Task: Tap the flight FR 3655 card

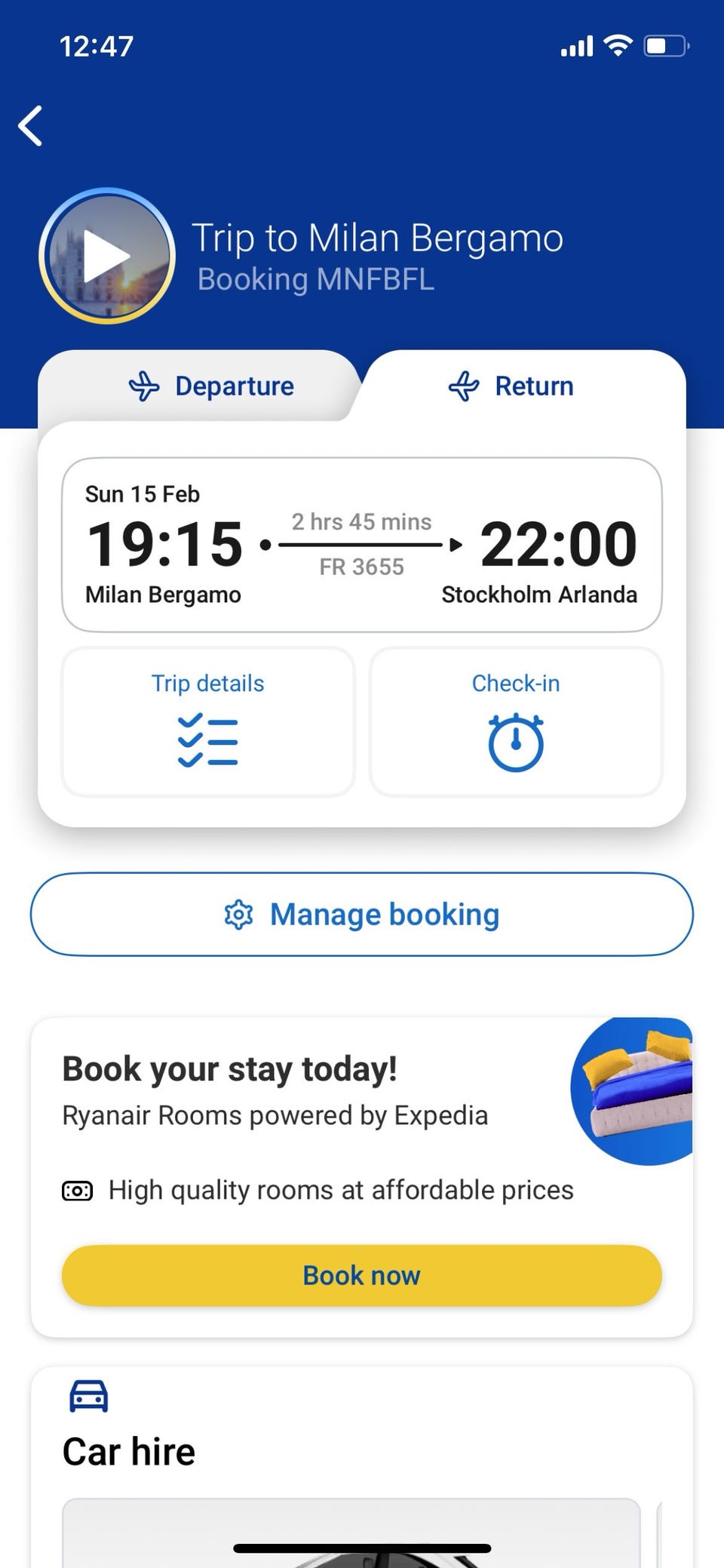Action: tap(362, 545)
